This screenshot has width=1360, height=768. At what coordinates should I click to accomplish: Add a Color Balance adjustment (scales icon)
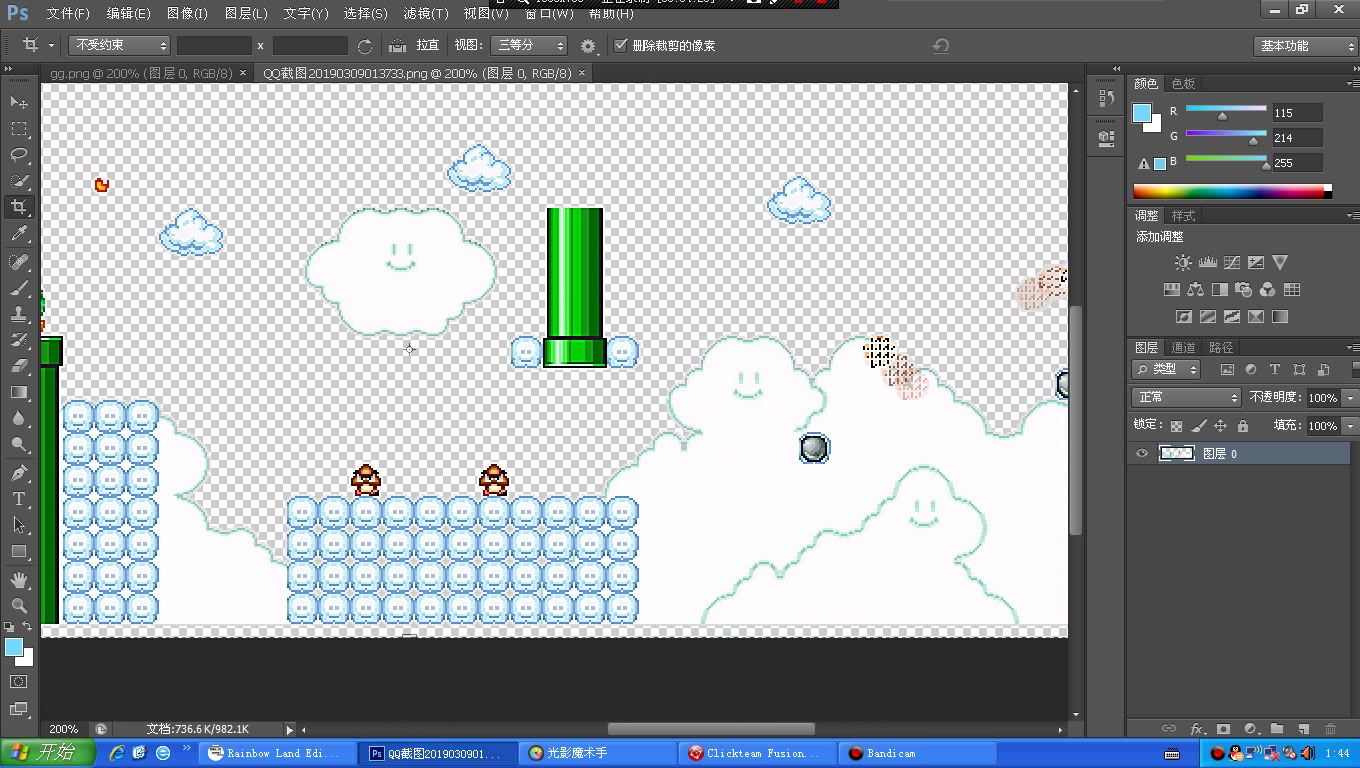pyautogui.click(x=1196, y=290)
